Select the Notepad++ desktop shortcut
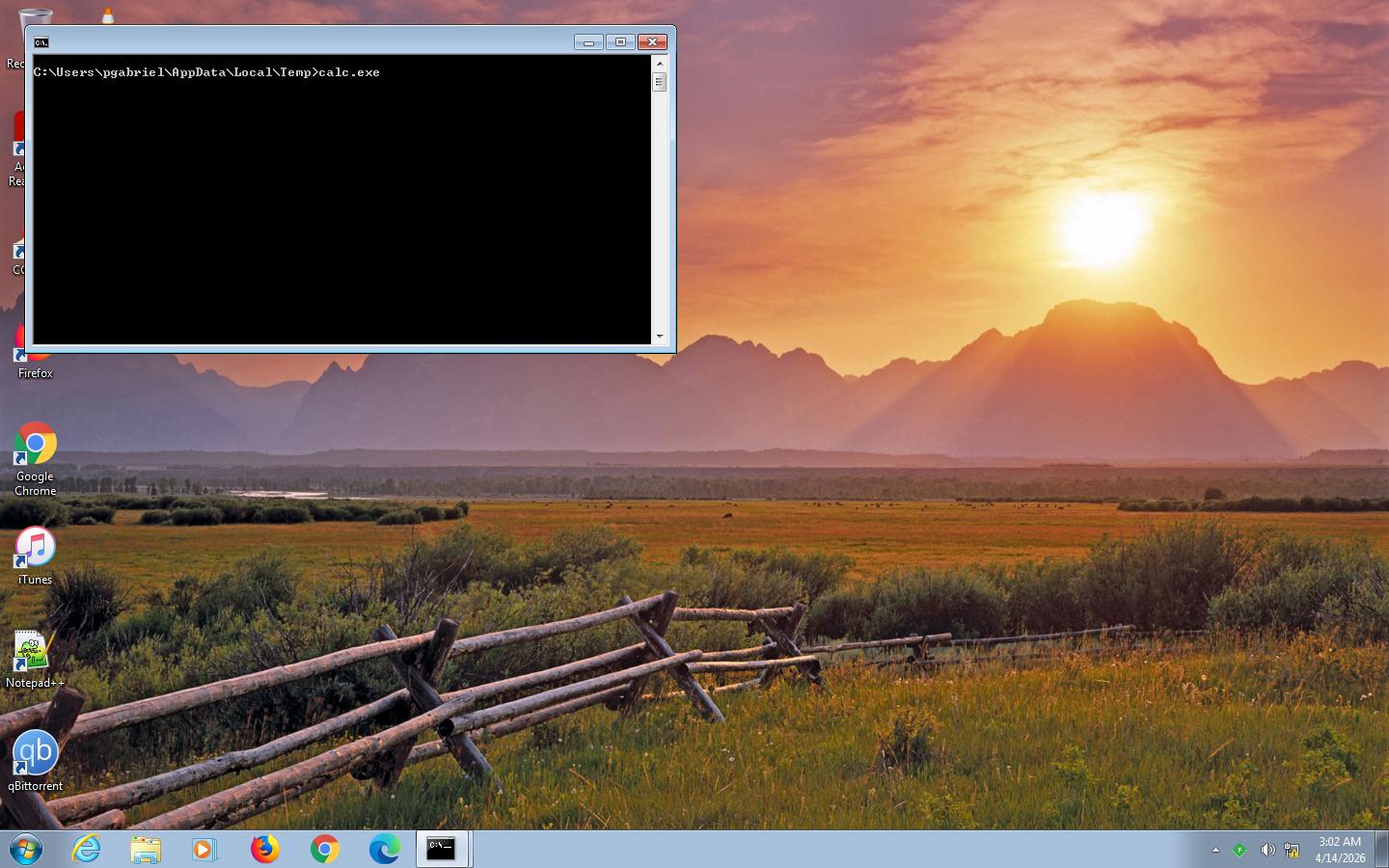This screenshot has height=868, width=1389. (x=33, y=653)
